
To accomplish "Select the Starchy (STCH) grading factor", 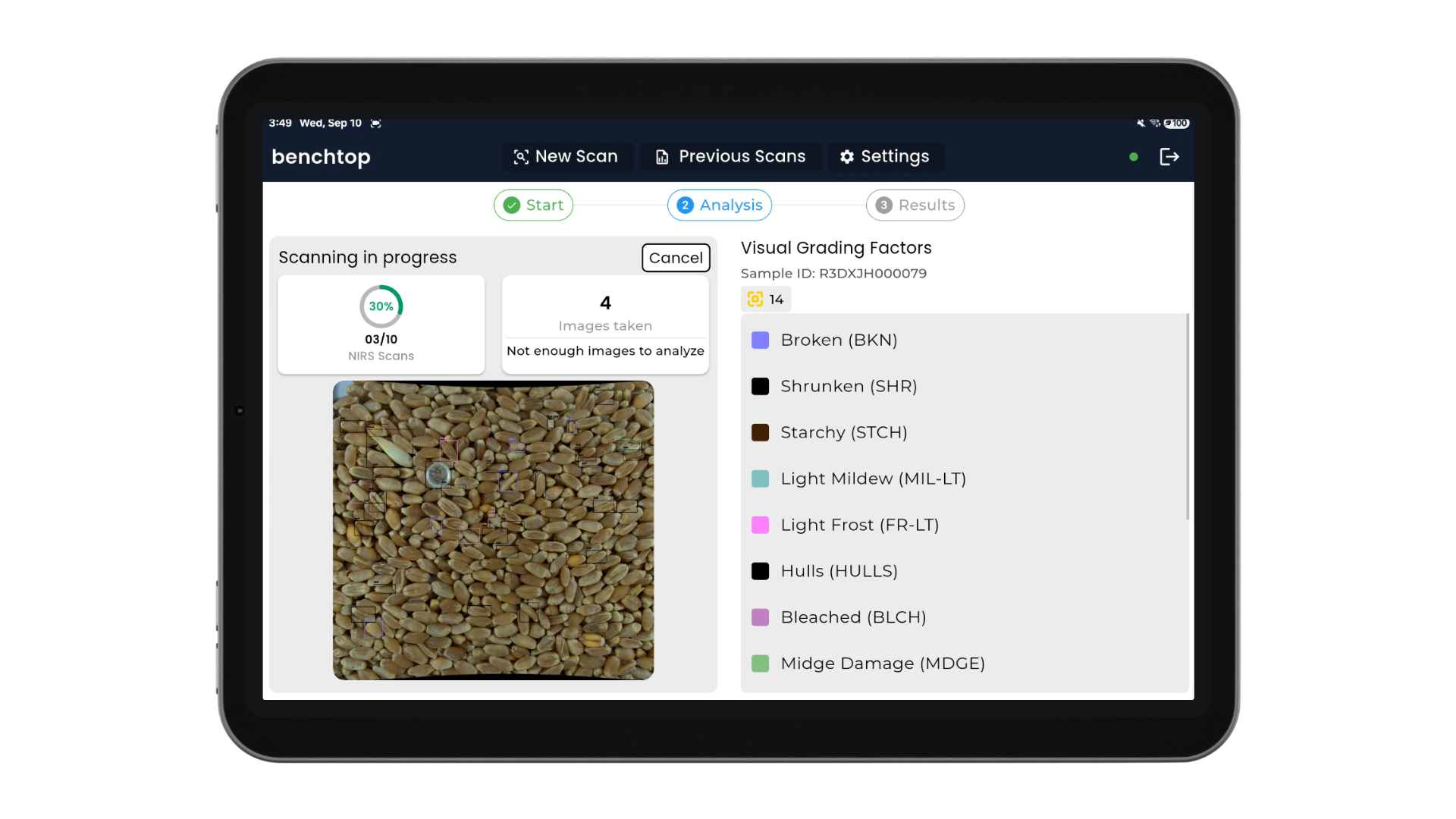I will pyautogui.click(x=843, y=432).
